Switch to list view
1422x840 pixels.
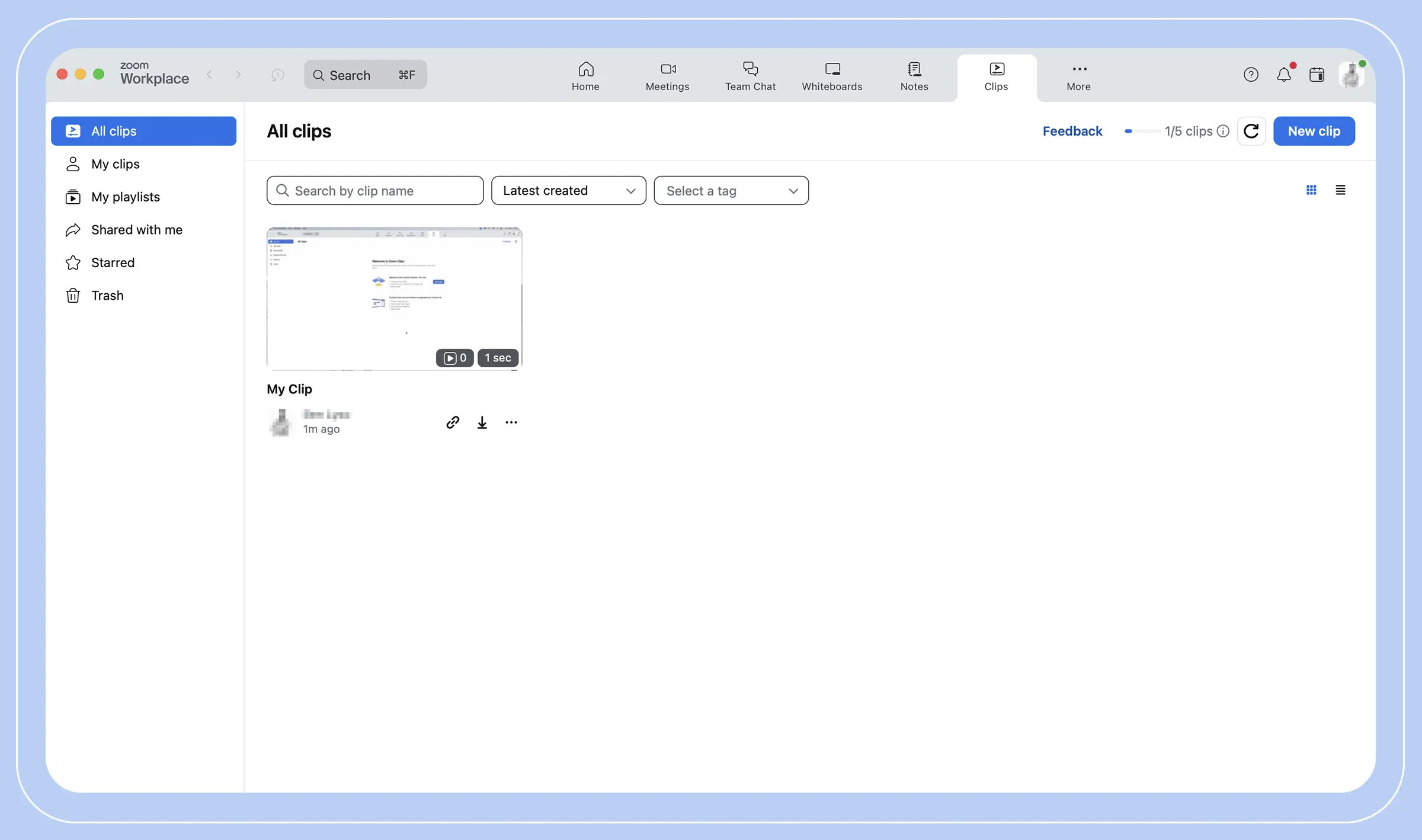point(1340,190)
